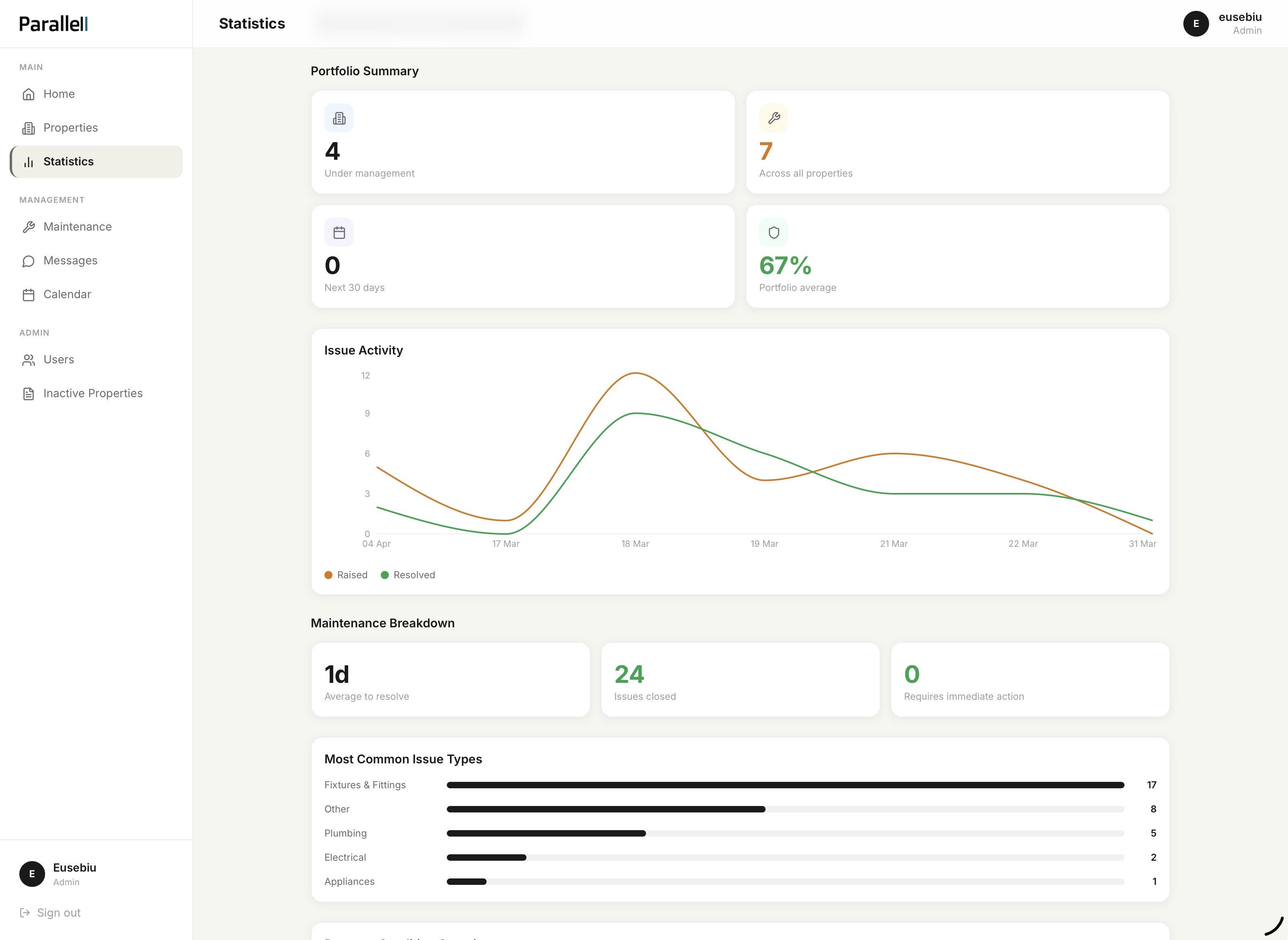Open the Eusebiu profile at sidebar bottom
The height and width of the screenshot is (940, 1288).
coord(74,874)
